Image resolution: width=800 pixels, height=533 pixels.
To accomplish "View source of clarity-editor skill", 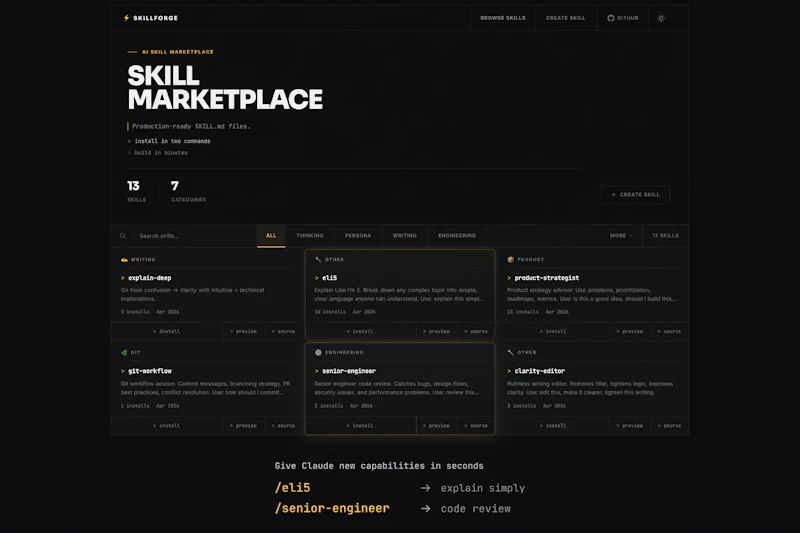I will click(x=669, y=425).
